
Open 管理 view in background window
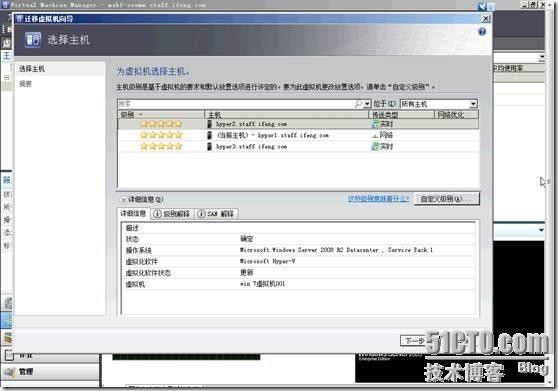pyautogui.click(x=50, y=372)
